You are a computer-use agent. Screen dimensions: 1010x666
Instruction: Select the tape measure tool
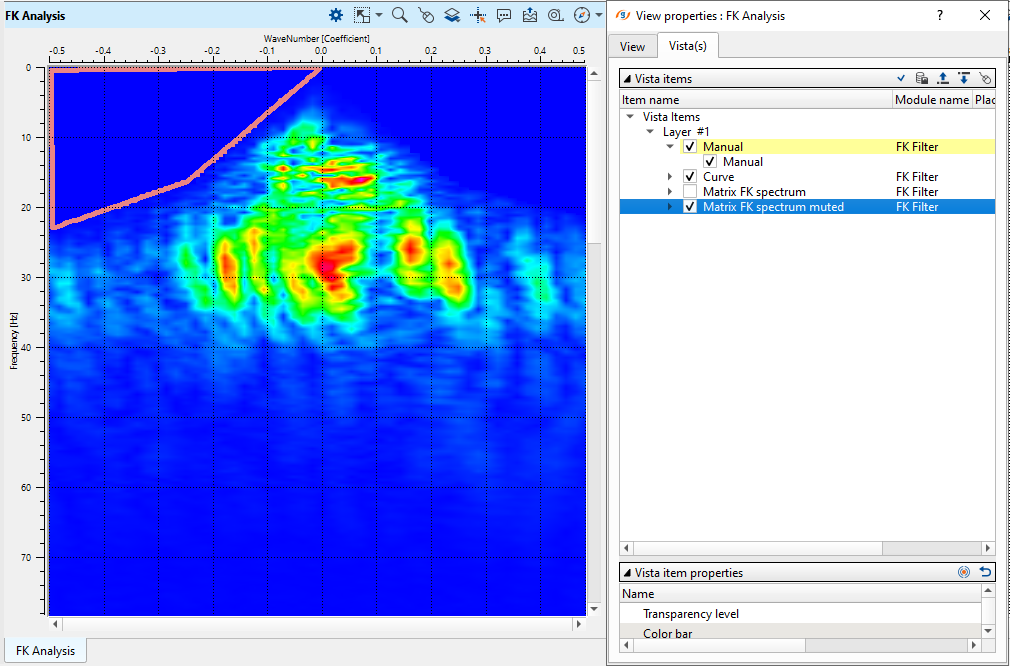[x=555, y=15]
